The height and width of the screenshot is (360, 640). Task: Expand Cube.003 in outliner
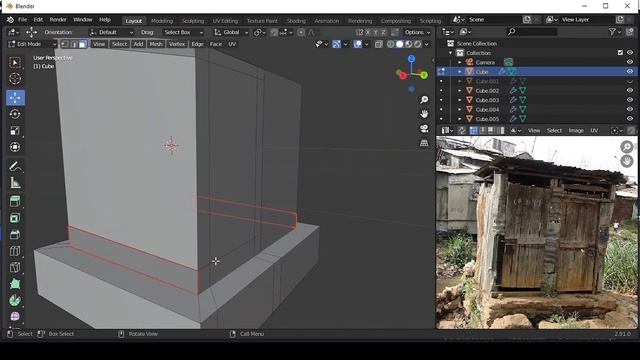(x=460, y=100)
